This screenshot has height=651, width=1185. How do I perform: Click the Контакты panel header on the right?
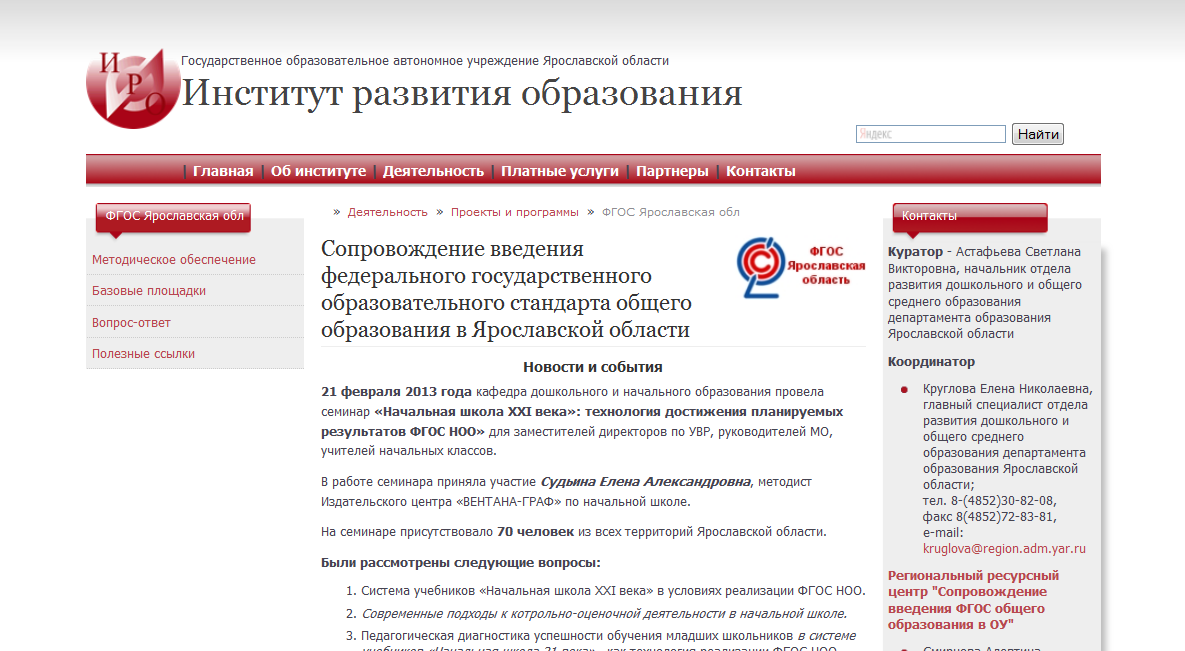click(970, 216)
